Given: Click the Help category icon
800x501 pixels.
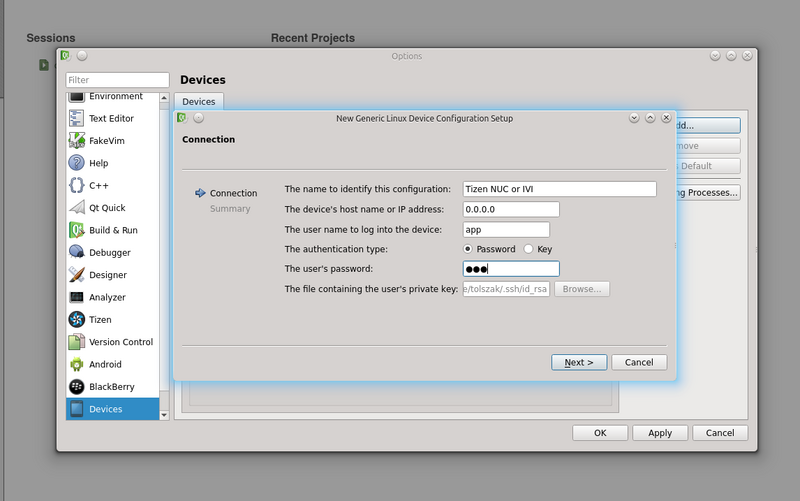Looking at the screenshot, I should tap(76, 163).
